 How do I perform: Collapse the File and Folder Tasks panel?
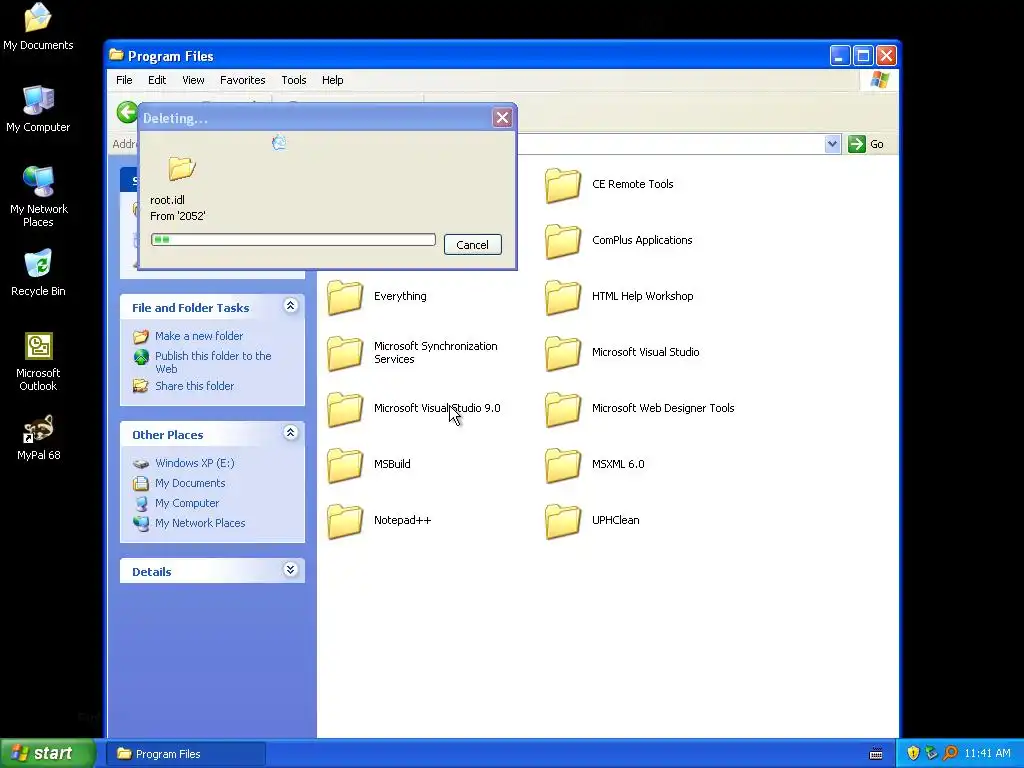(291, 306)
